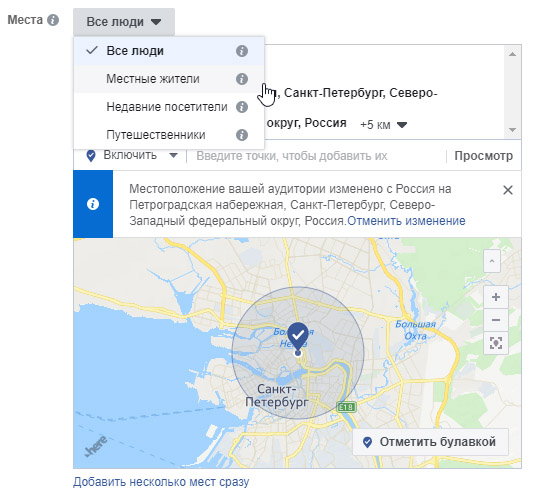Select Недавние посетители option

pos(169,107)
